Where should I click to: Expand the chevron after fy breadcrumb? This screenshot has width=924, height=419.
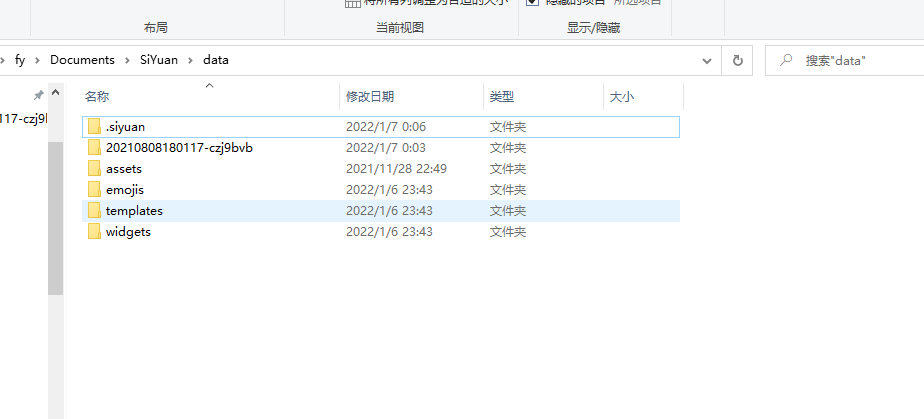coord(38,60)
